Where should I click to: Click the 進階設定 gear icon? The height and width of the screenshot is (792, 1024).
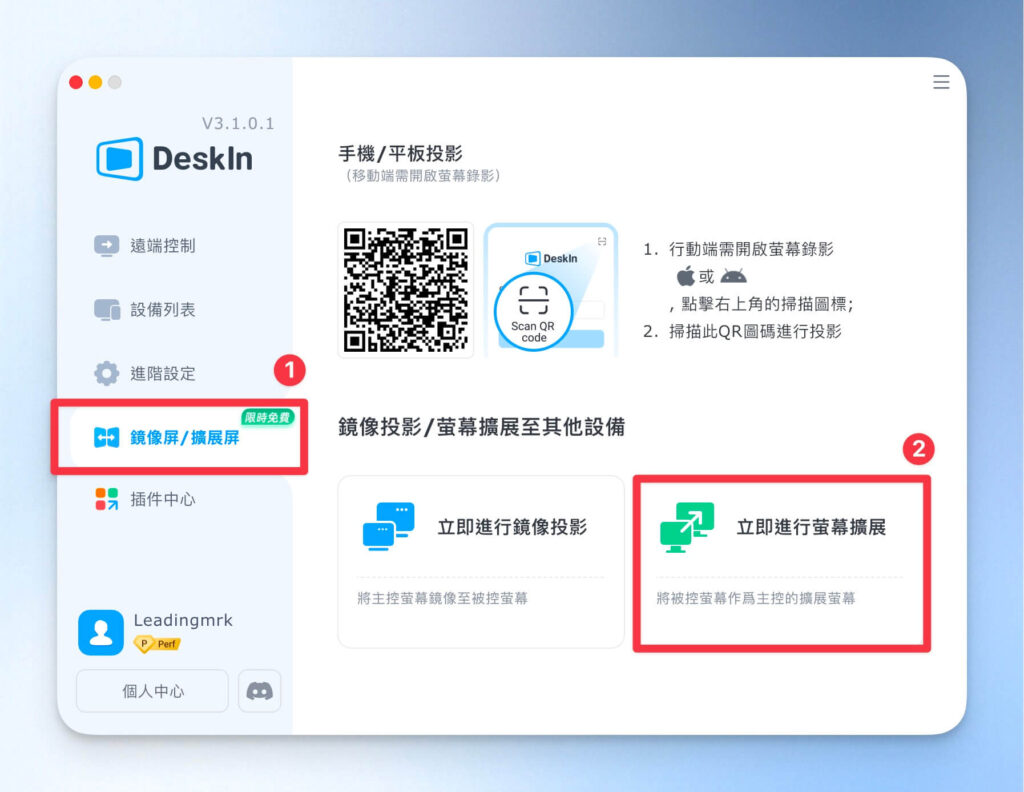tap(106, 373)
